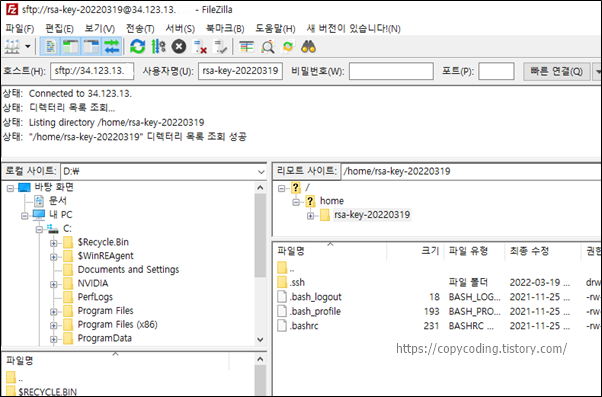This screenshot has width=602, height=397.
Task: Refresh file and folder lists
Action: point(137,47)
